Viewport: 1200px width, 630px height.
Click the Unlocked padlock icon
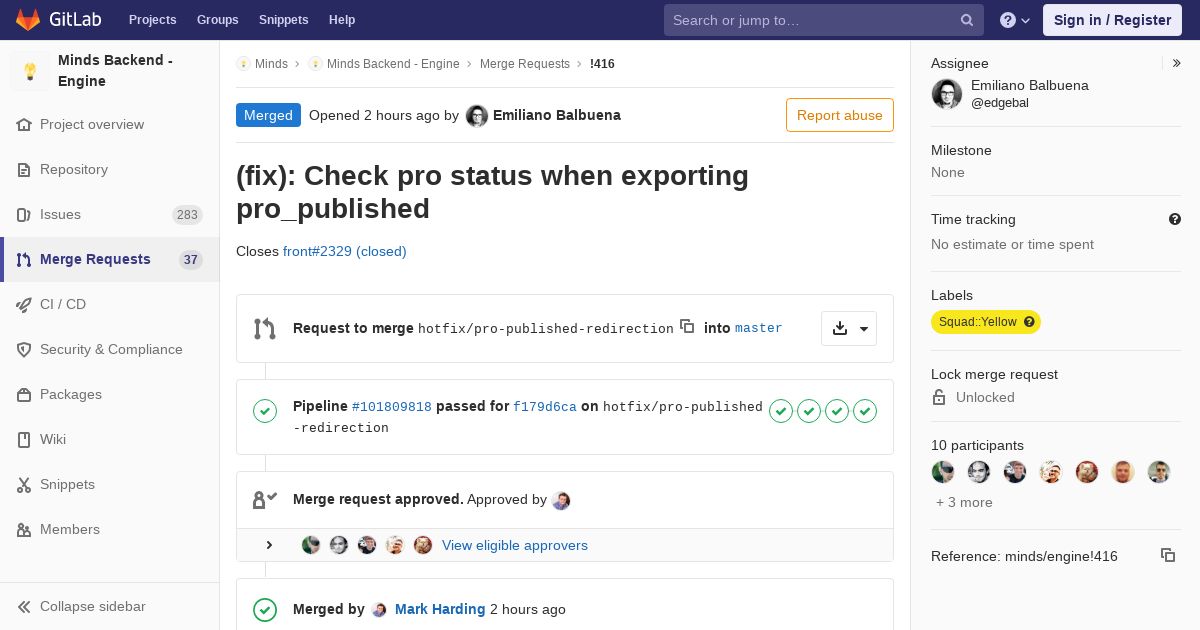pos(939,397)
